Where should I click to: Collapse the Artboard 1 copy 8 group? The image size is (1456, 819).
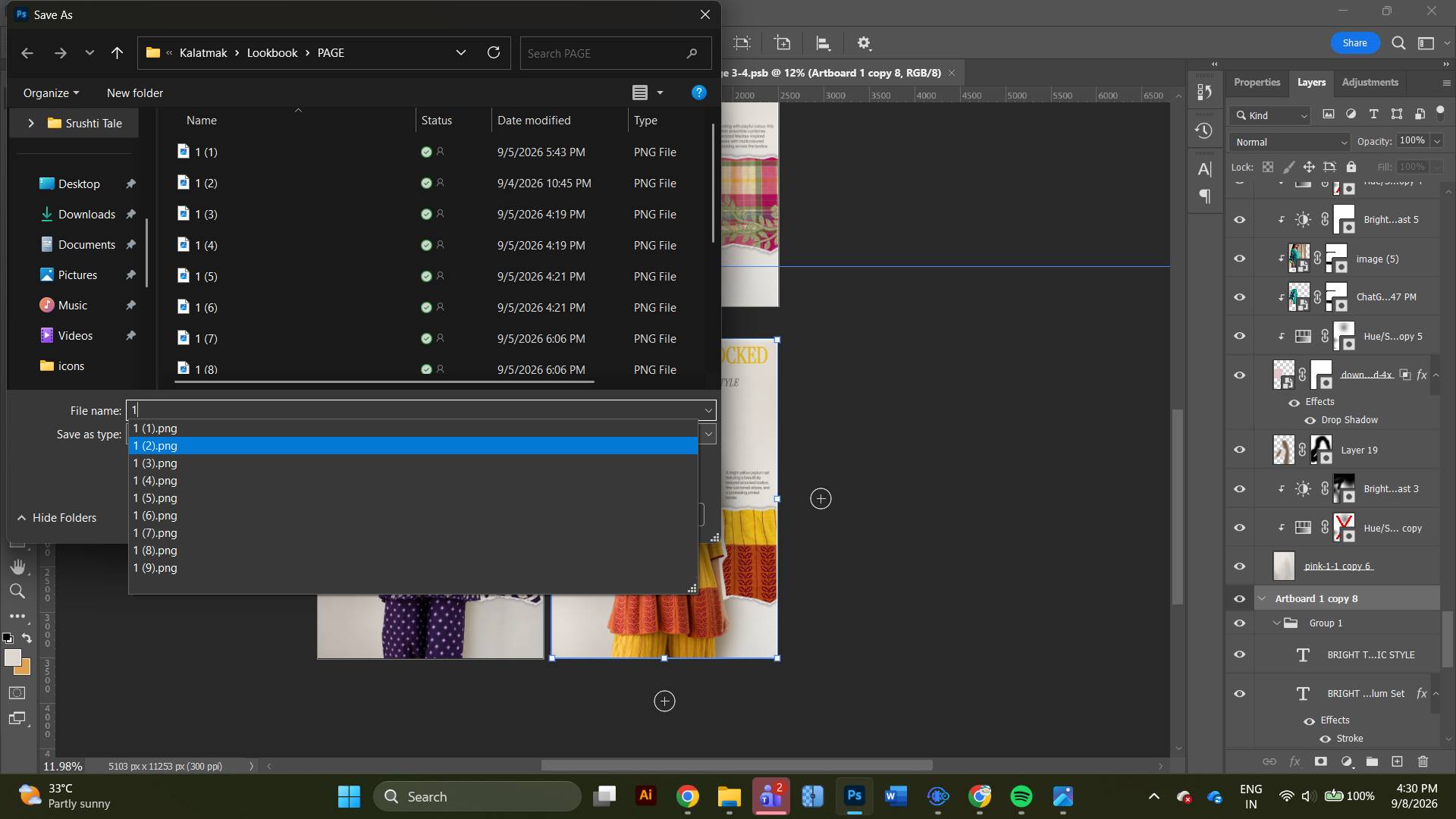[1262, 598]
